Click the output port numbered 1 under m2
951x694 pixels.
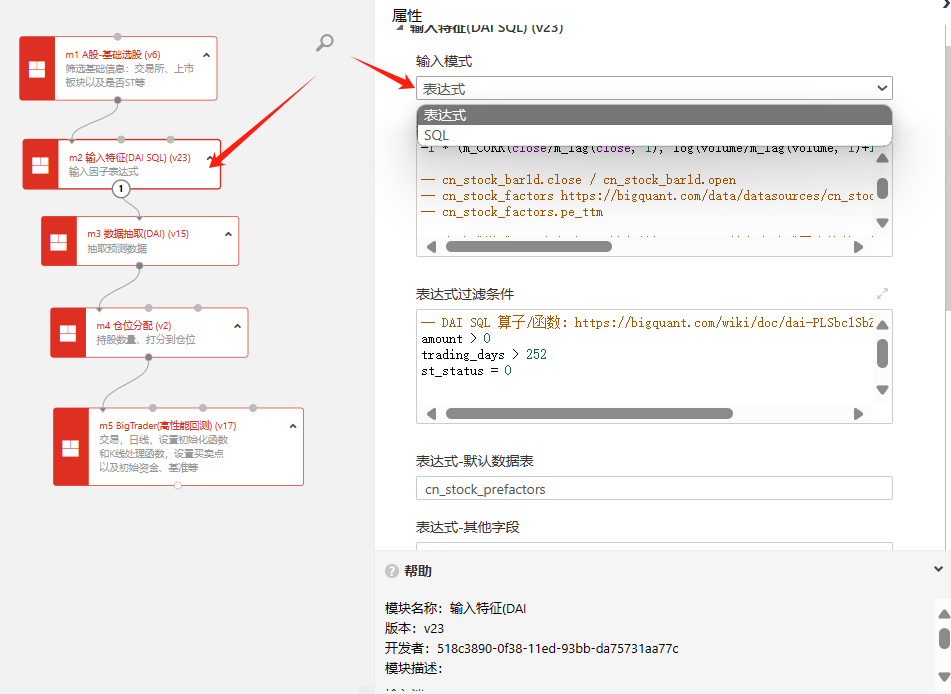pyautogui.click(x=121, y=188)
